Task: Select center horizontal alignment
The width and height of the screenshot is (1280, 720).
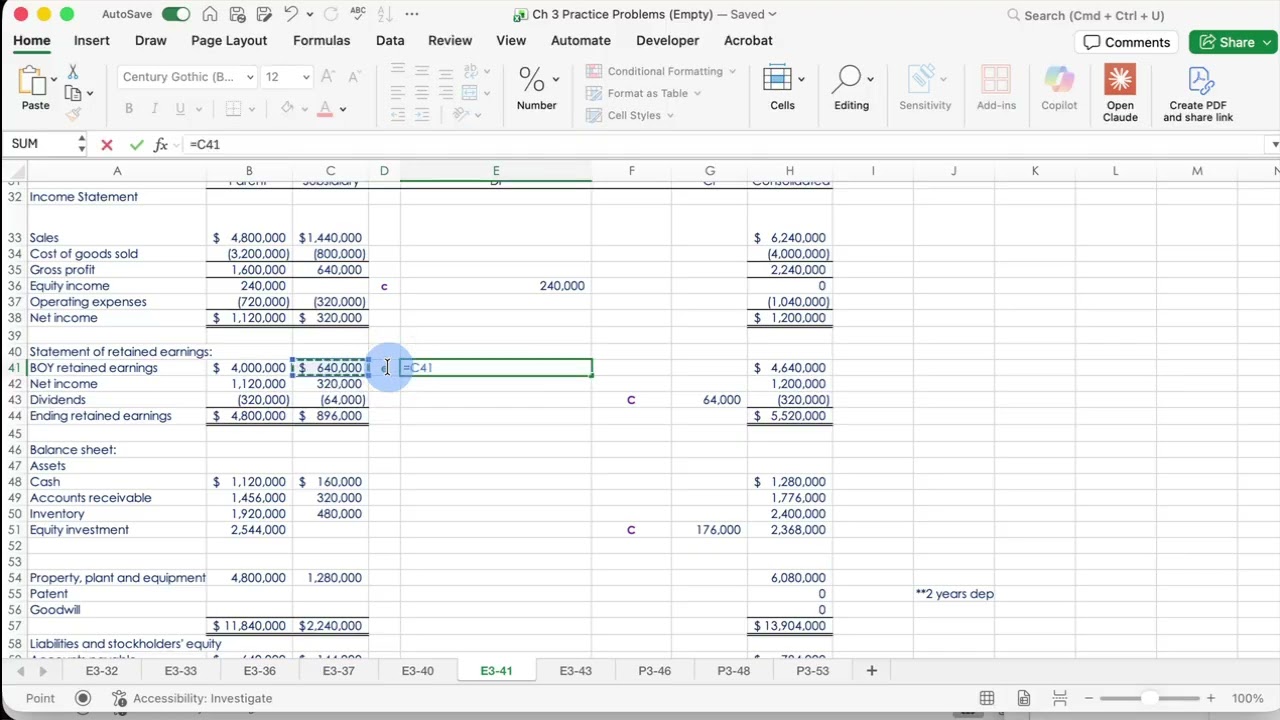Action: 422,93
